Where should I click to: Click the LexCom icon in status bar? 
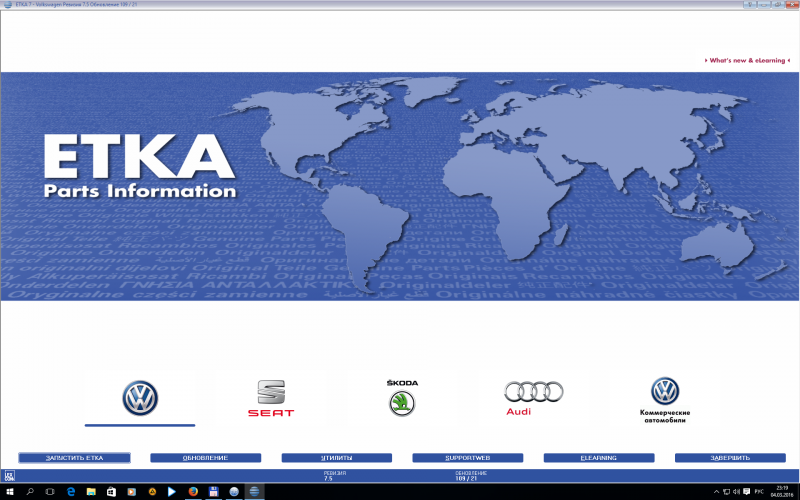pos(9,476)
